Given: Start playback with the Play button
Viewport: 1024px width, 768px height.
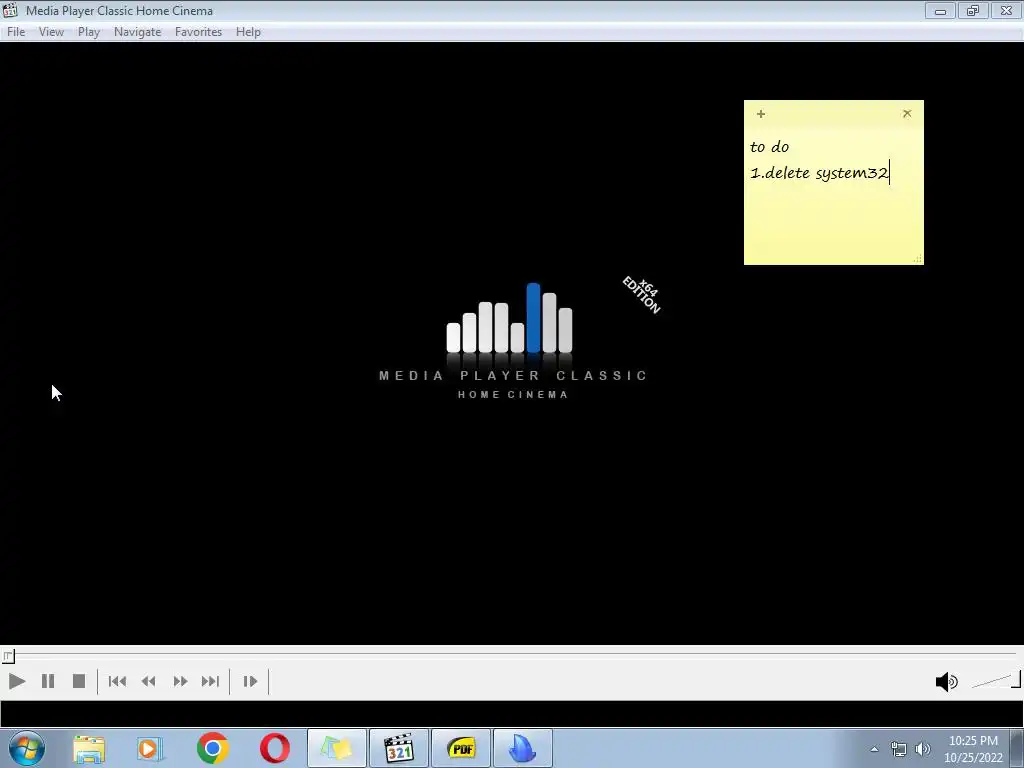Looking at the screenshot, I should point(17,681).
